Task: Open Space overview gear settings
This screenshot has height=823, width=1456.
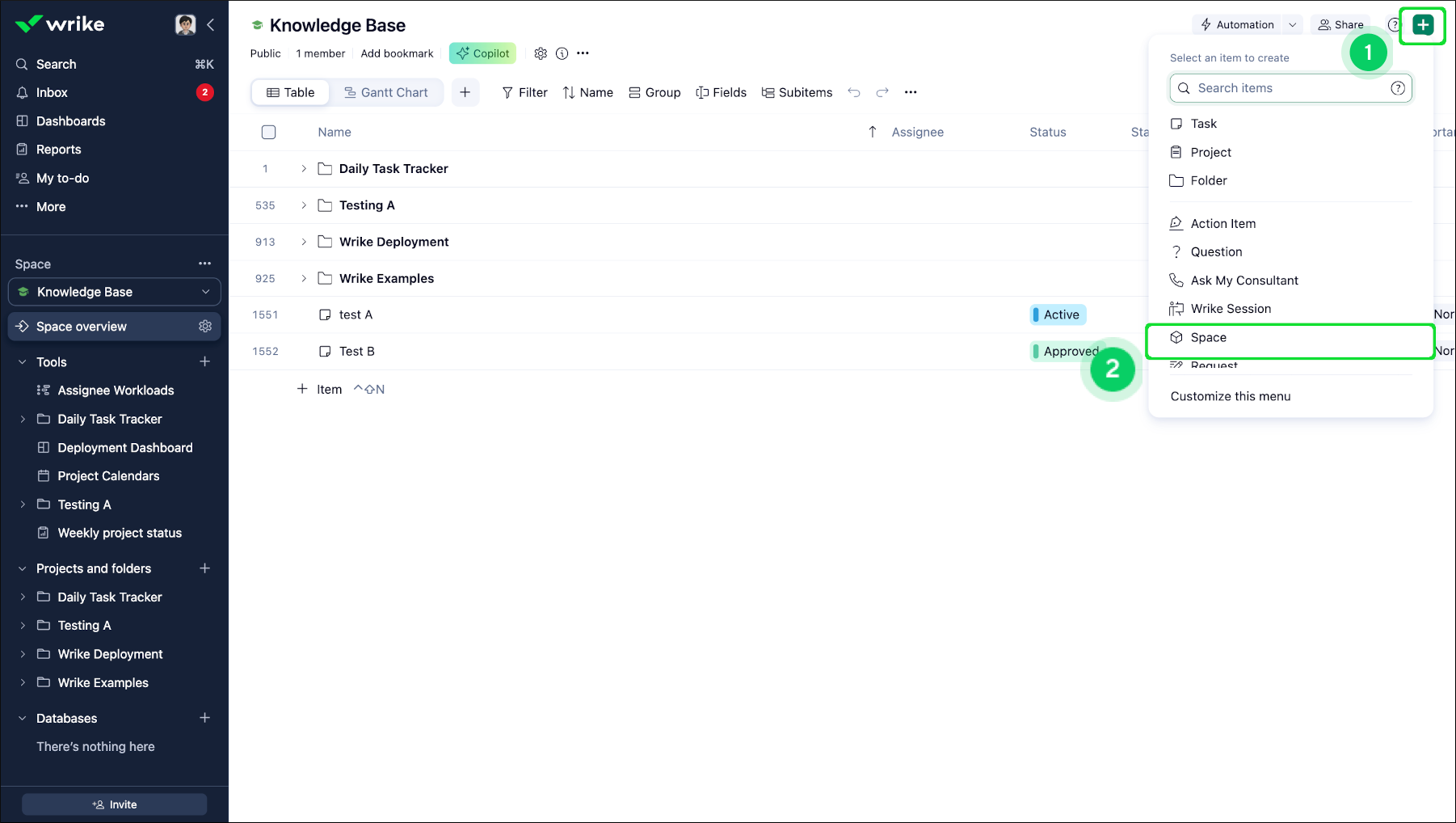Action: pos(205,326)
